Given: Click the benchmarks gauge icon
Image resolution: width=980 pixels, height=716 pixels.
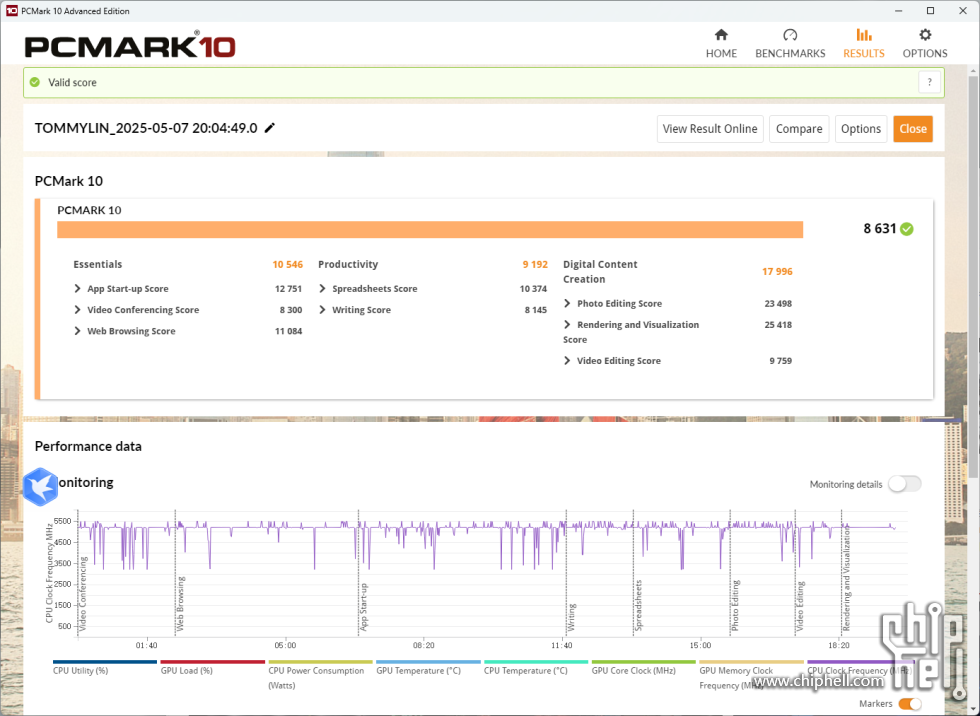Looking at the screenshot, I should tap(790, 34).
